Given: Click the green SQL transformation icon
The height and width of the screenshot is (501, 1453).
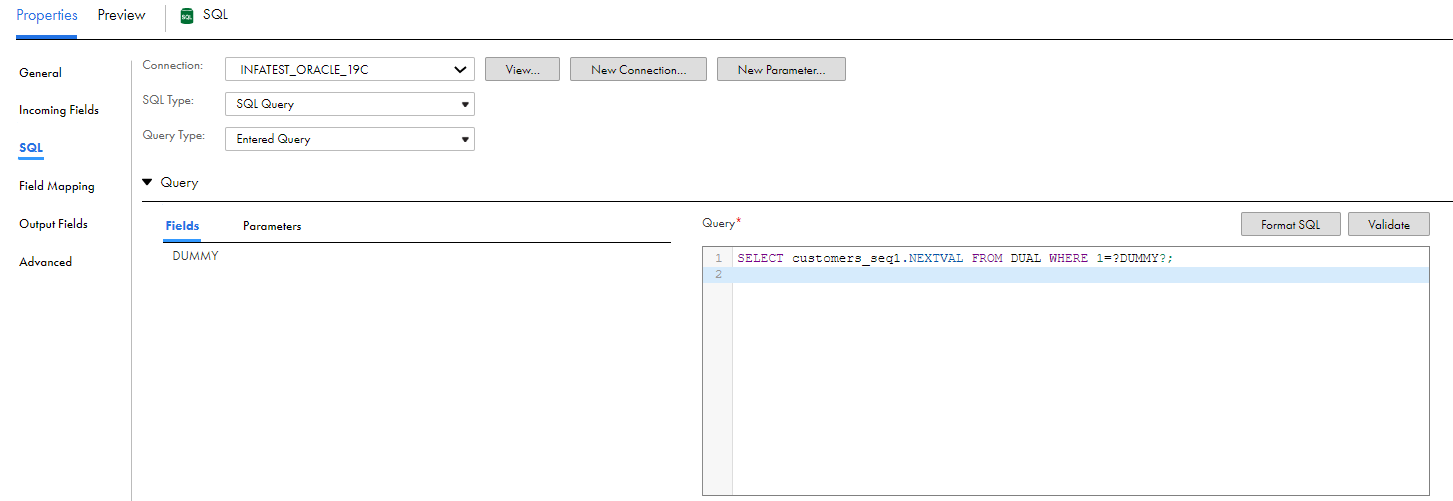Looking at the screenshot, I should click(186, 16).
